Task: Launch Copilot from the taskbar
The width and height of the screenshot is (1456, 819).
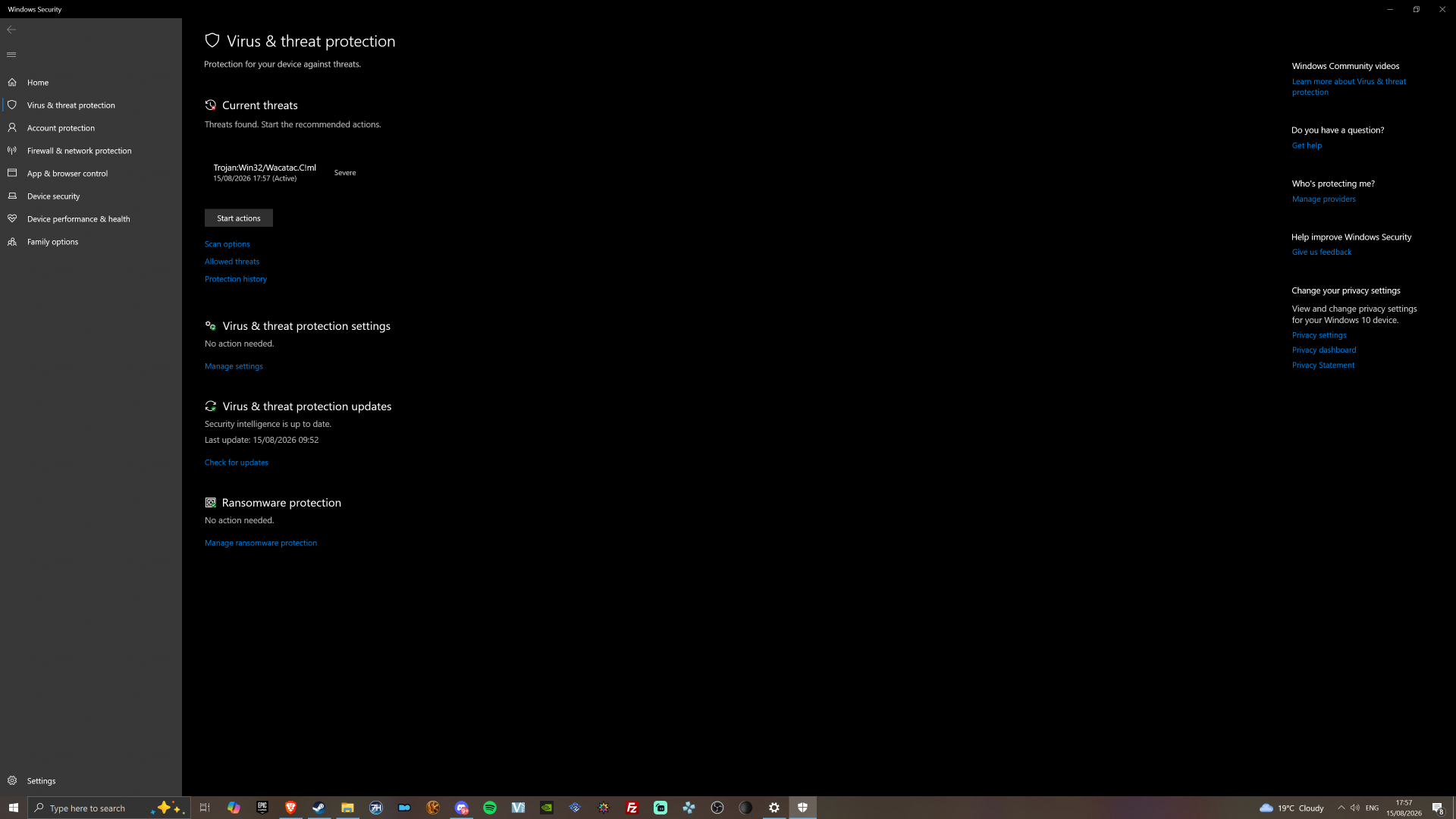Action: point(234,808)
